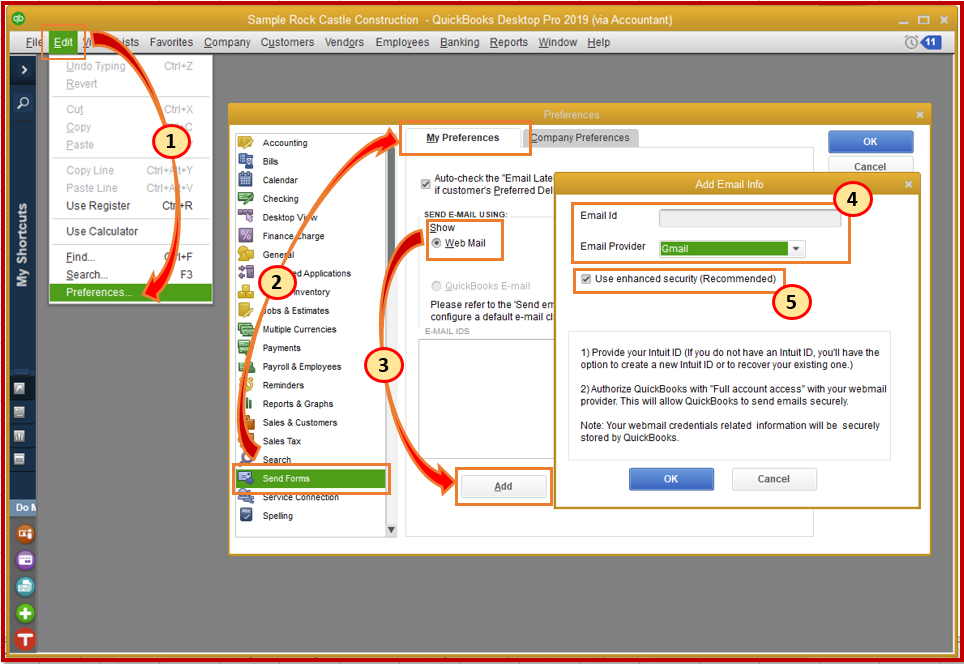Select Payroll & Employees in preferences list

[301, 366]
